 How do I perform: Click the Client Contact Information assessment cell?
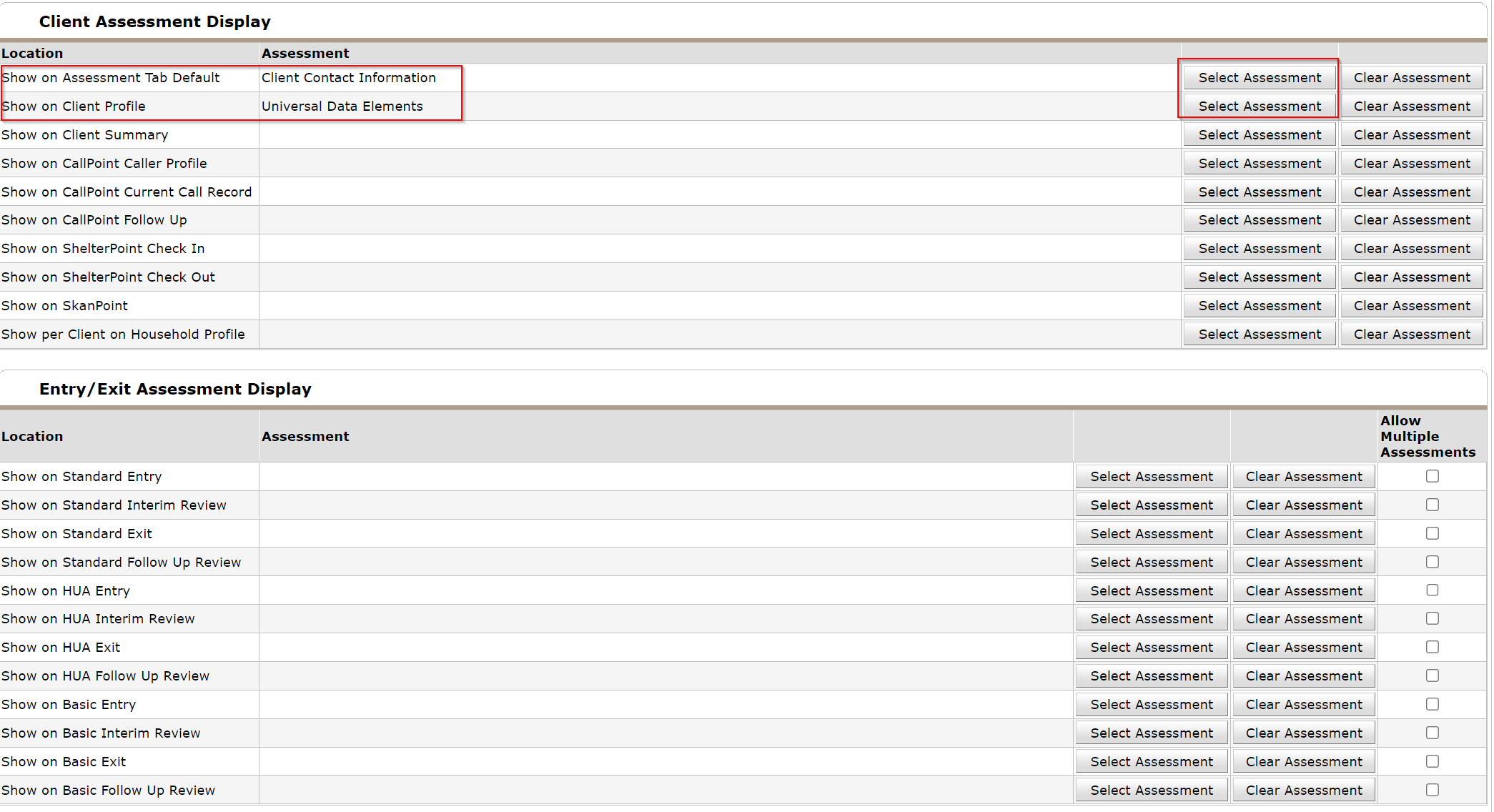click(348, 77)
